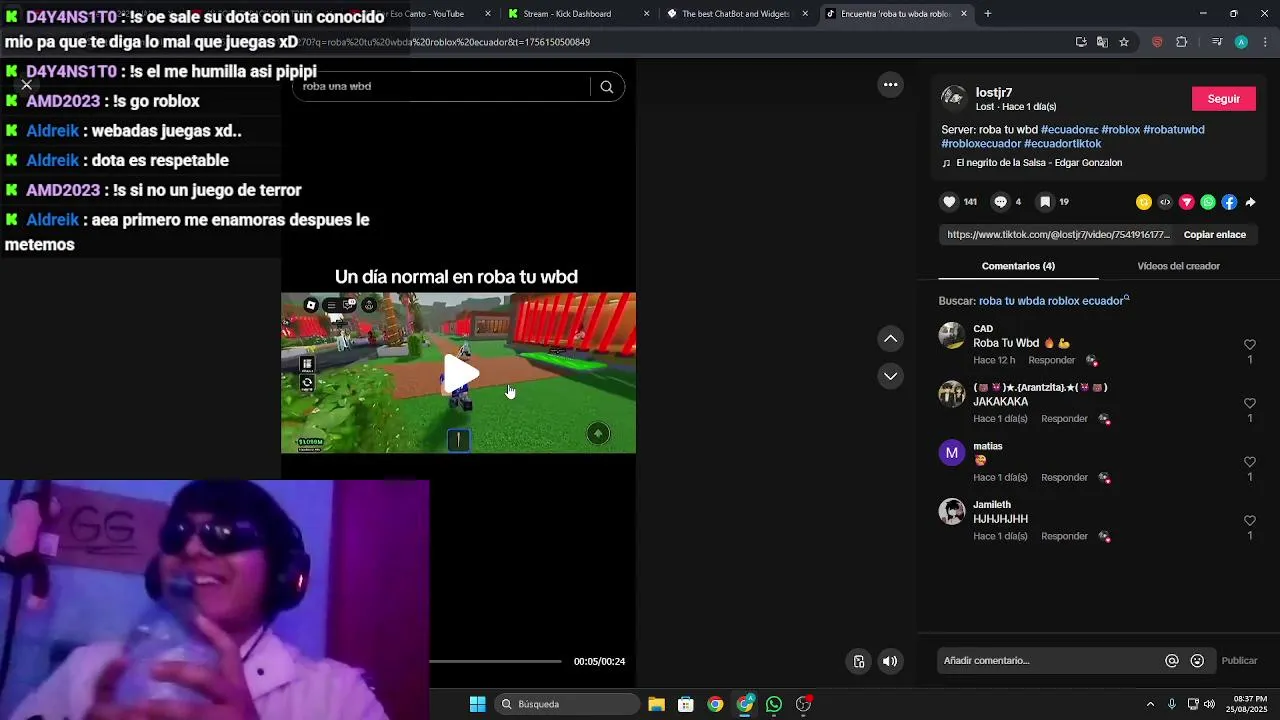Switch to Videos del creador tab
Viewport: 1280px width, 720px height.
(x=1178, y=266)
